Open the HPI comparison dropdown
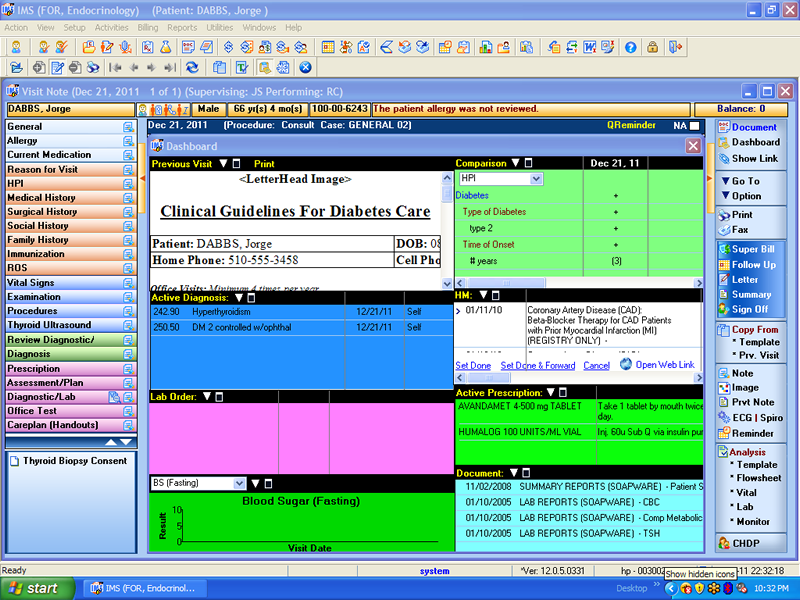This screenshot has height=600, width=800. pos(535,179)
